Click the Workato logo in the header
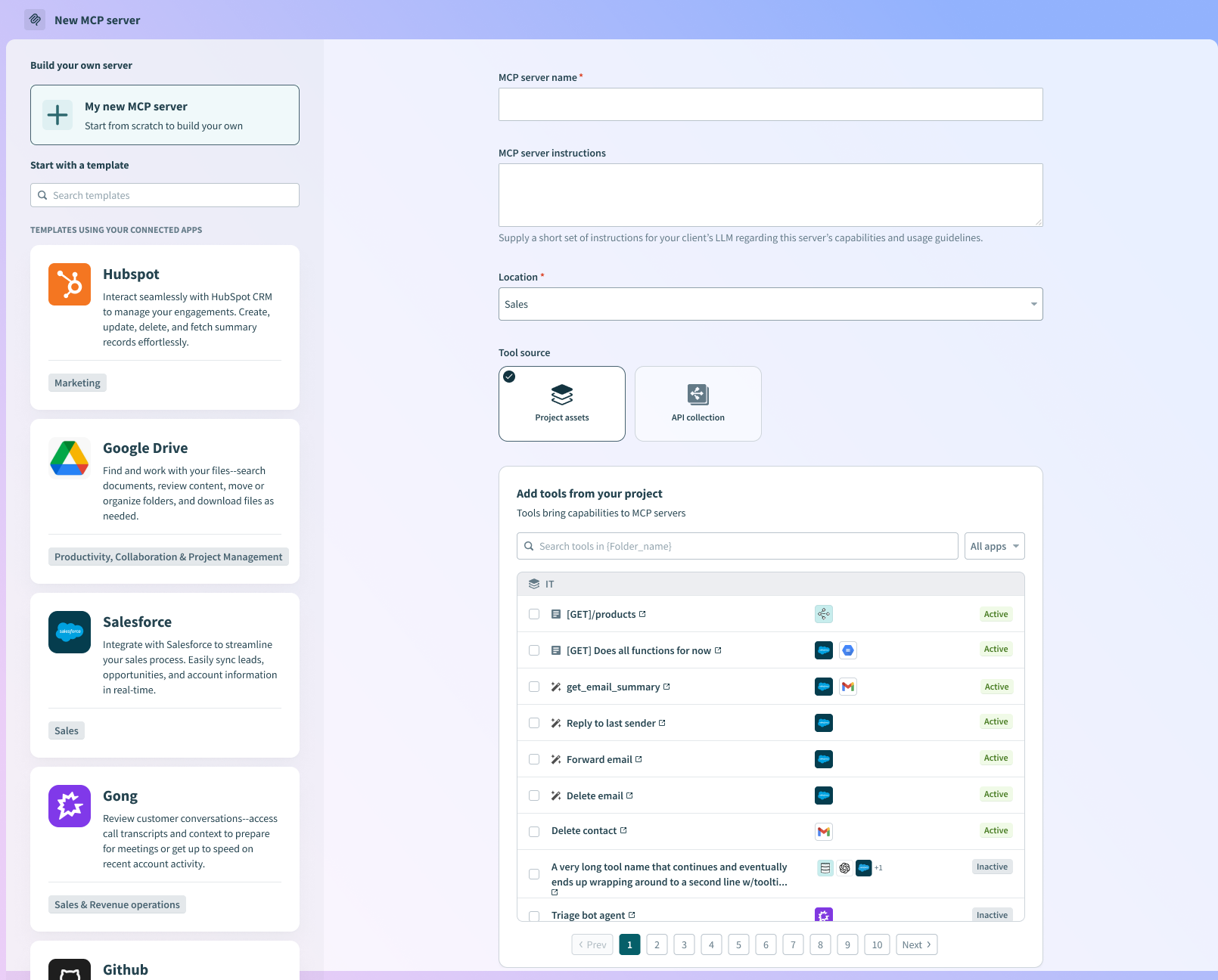The width and height of the screenshot is (1218, 980). [35, 20]
